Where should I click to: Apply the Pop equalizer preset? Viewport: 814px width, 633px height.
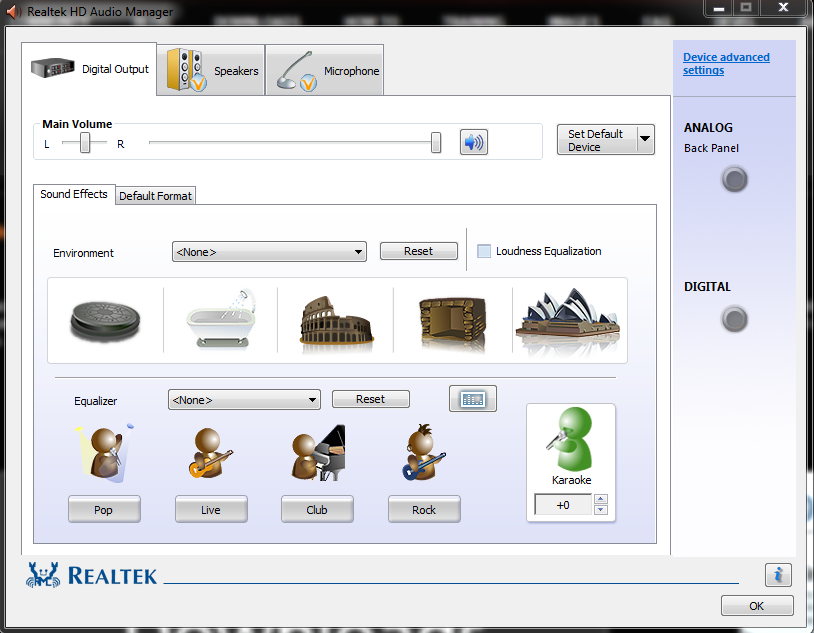point(104,509)
